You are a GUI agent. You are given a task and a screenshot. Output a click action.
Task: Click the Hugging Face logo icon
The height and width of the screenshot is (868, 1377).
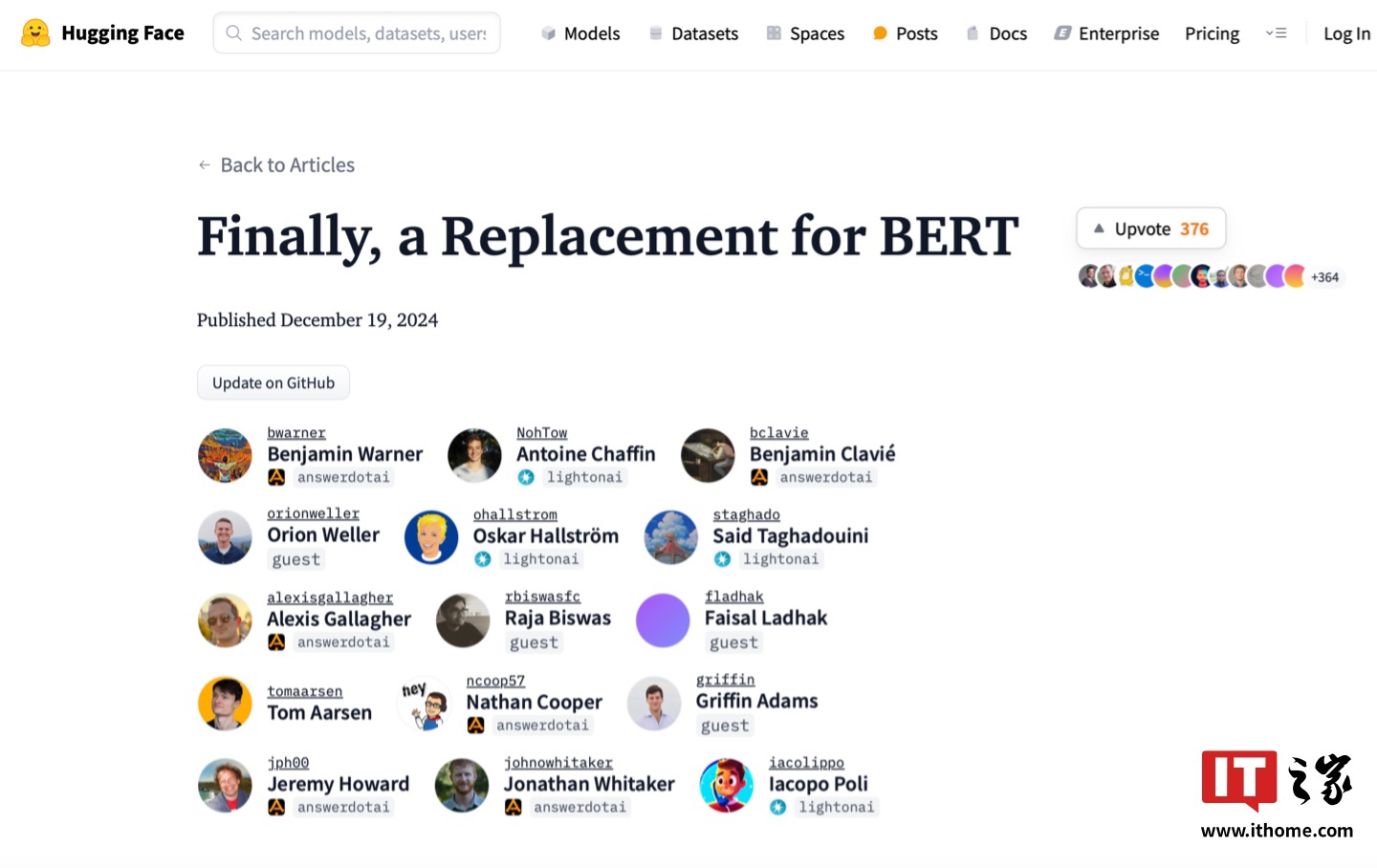coord(35,33)
